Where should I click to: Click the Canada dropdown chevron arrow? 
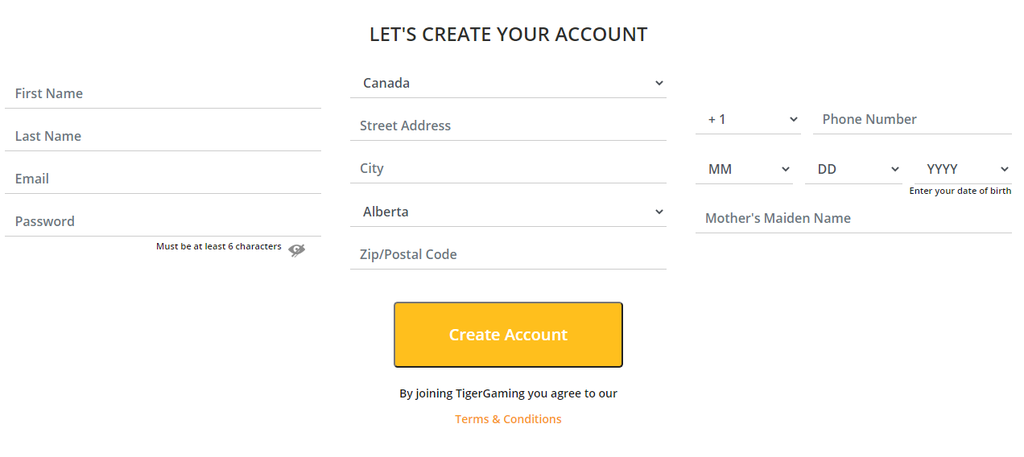(659, 83)
